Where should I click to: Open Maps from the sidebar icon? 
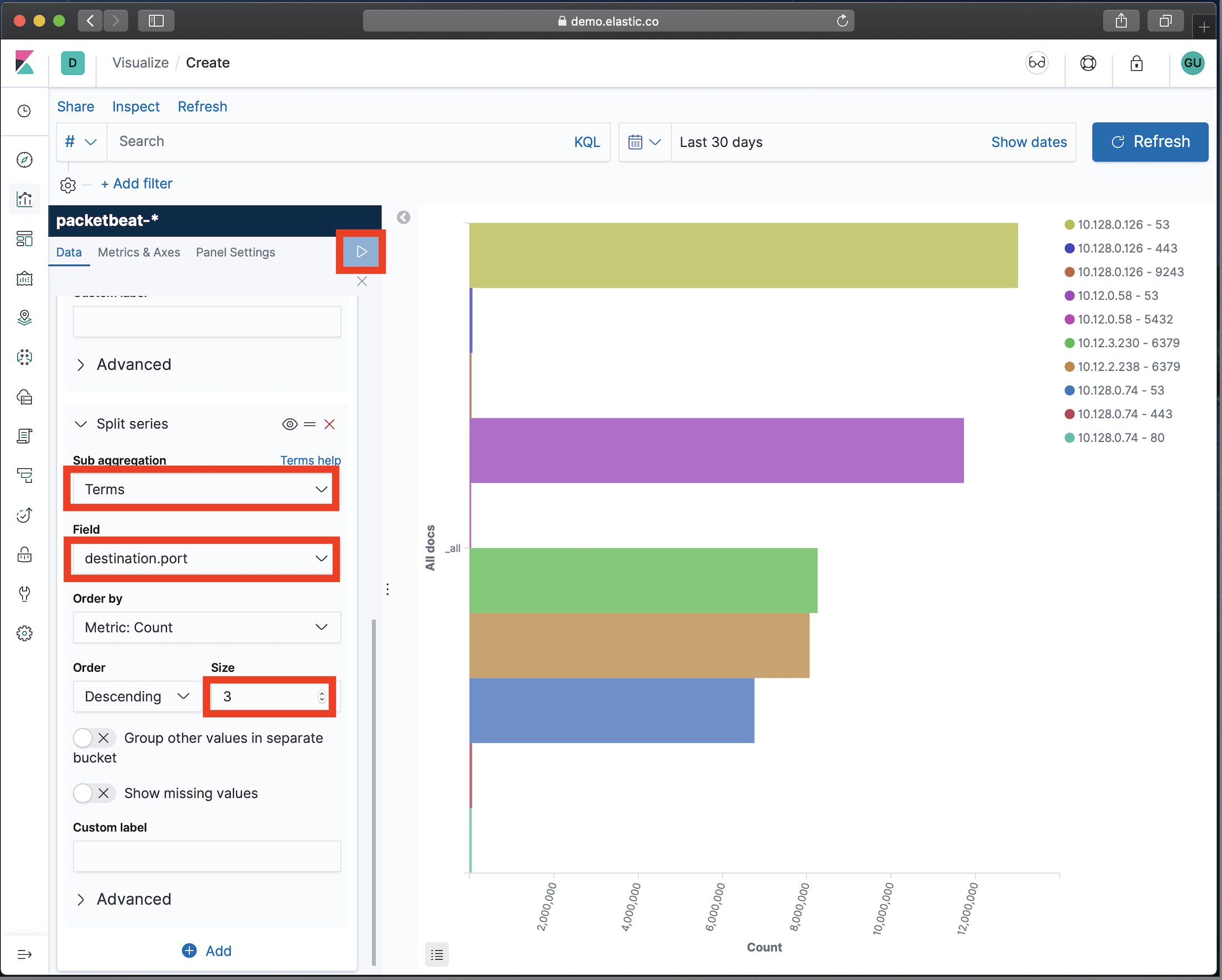point(24,318)
